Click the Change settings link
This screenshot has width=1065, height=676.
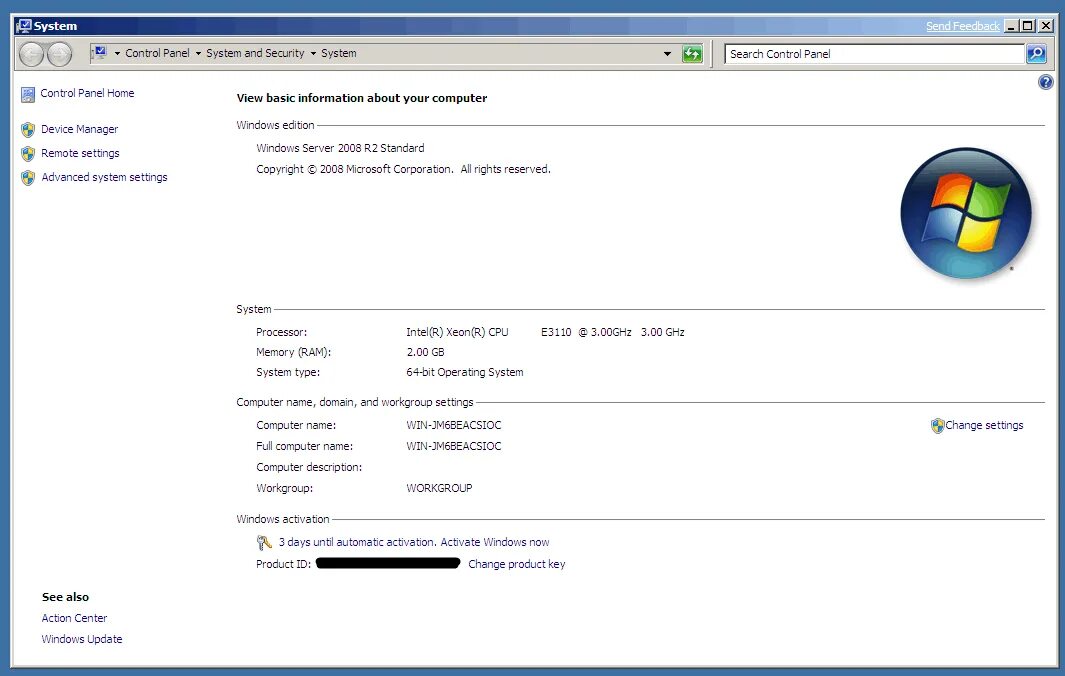983,425
